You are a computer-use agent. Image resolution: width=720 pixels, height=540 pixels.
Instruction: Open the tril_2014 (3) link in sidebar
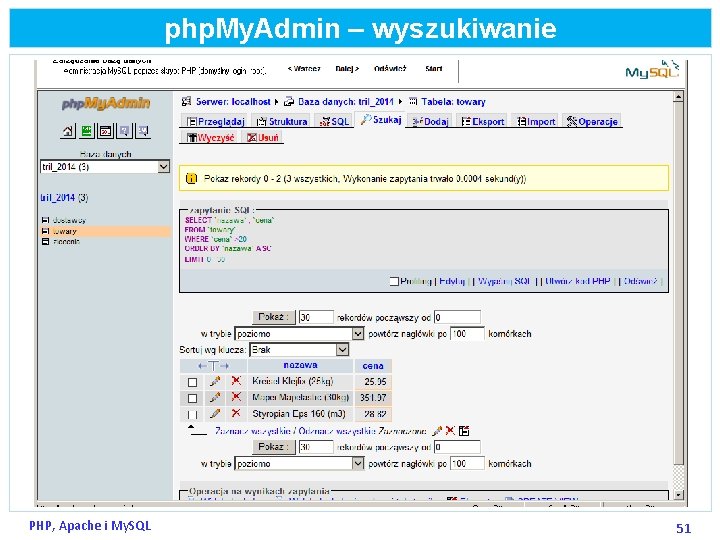click(x=64, y=198)
